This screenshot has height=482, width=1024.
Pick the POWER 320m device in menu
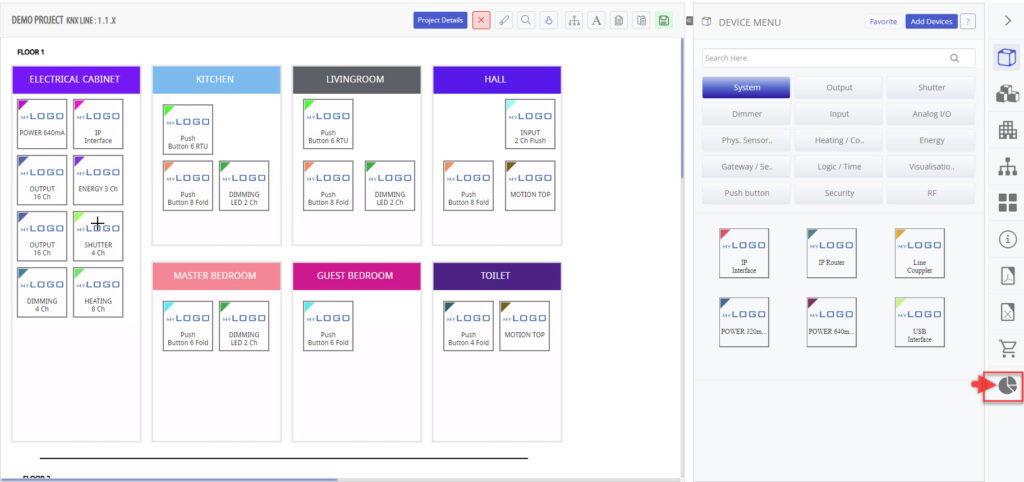[x=744, y=322]
